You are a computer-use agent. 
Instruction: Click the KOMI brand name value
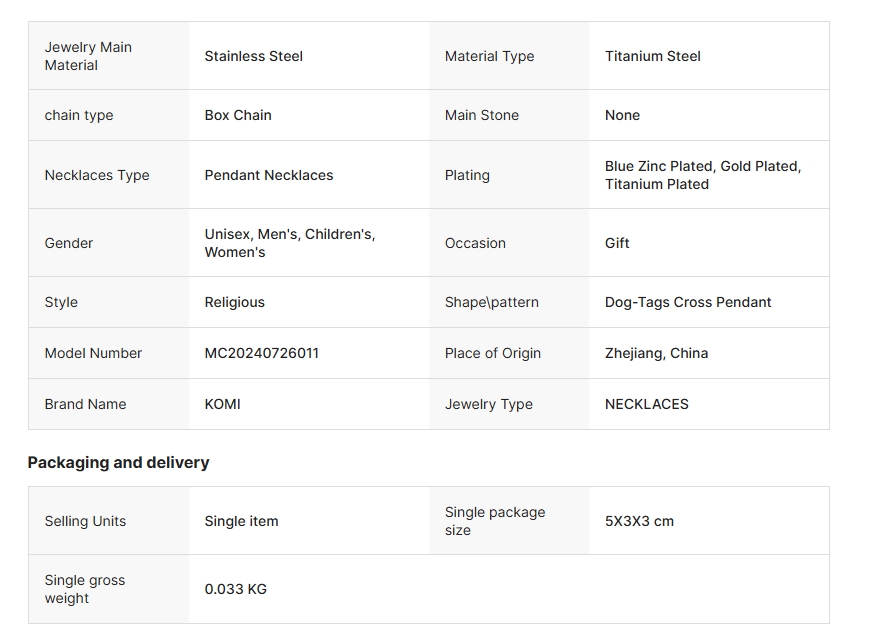pos(223,404)
